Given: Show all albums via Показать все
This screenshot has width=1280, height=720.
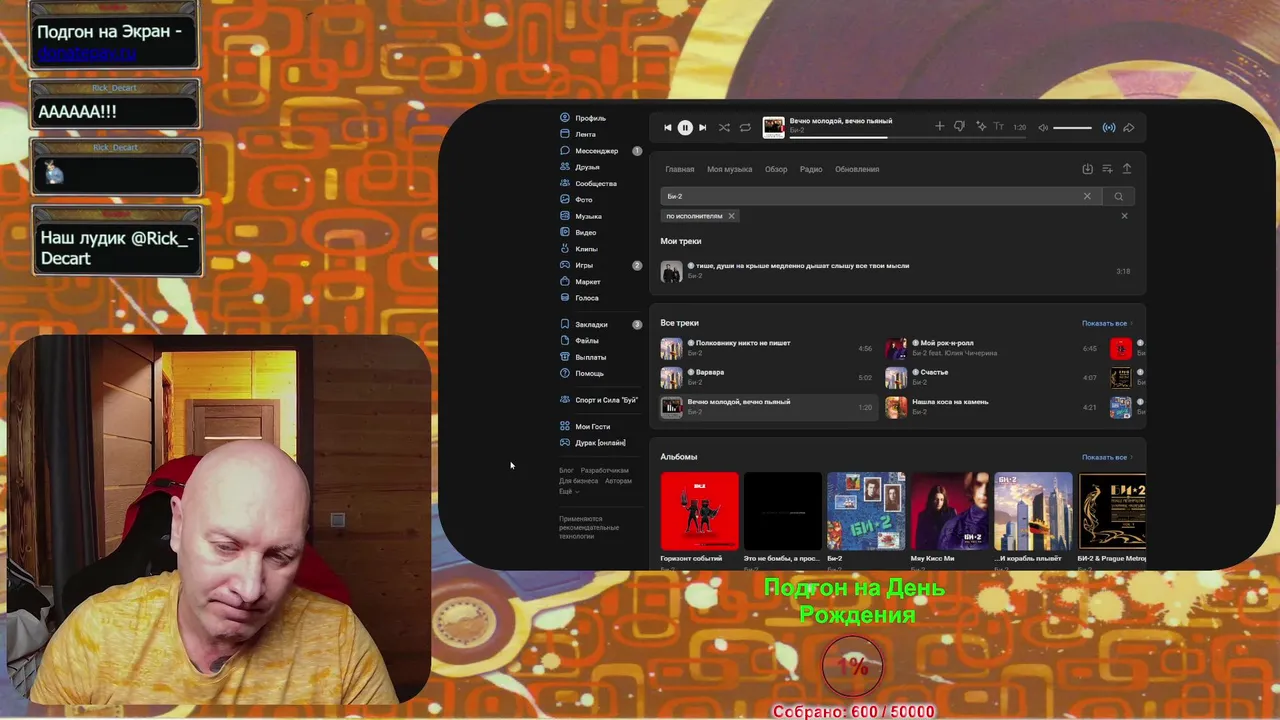Looking at the screenshot, I should [1107, 457].
